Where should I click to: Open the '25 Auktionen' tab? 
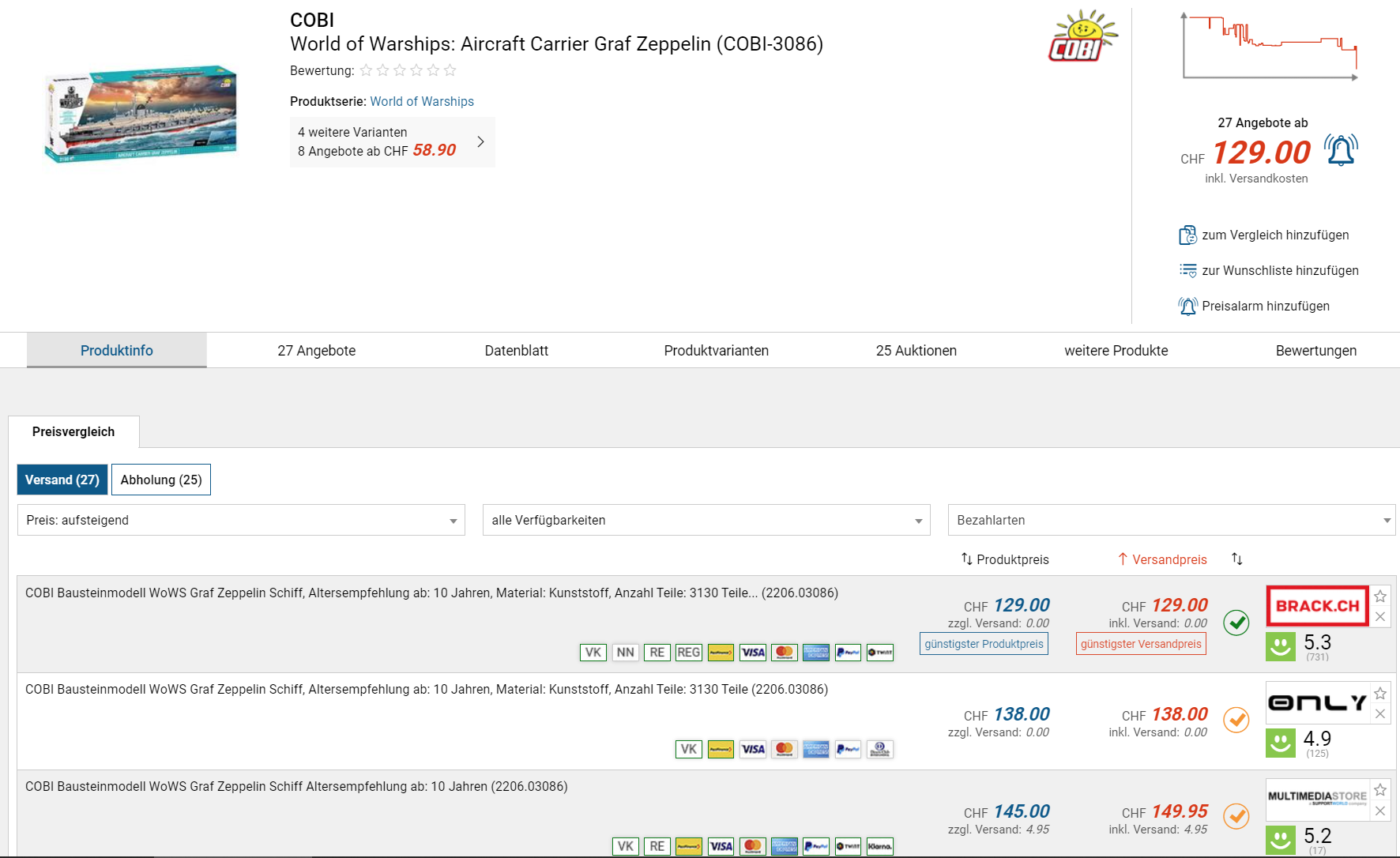tap(916, 351)
